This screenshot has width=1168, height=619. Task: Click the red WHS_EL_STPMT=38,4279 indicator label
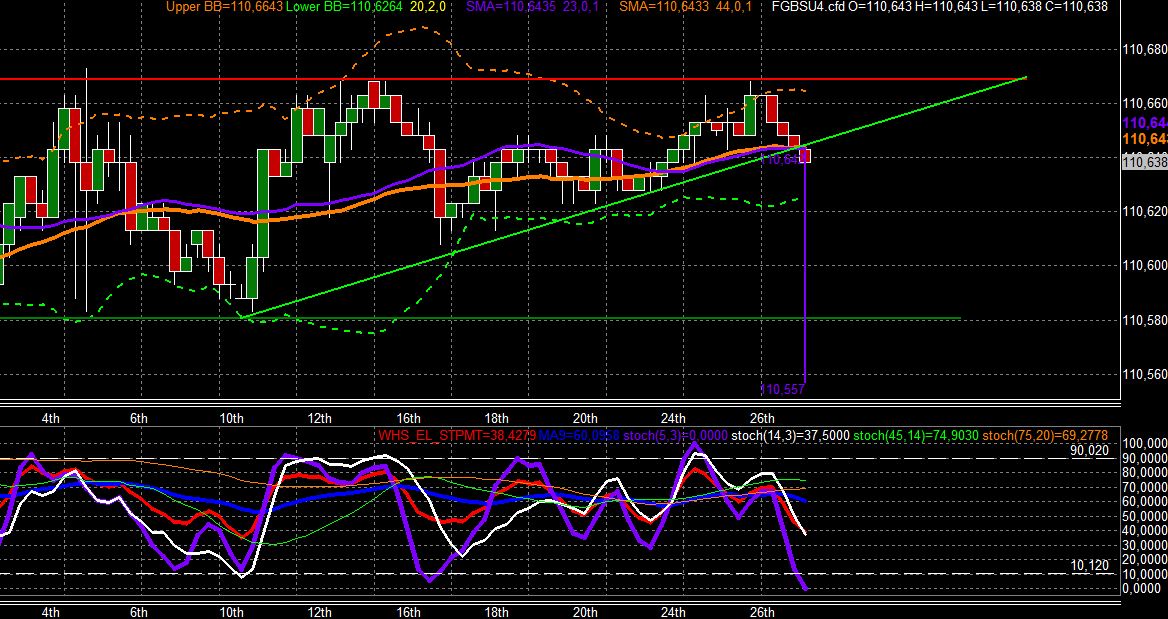click(x=457, y=435)
